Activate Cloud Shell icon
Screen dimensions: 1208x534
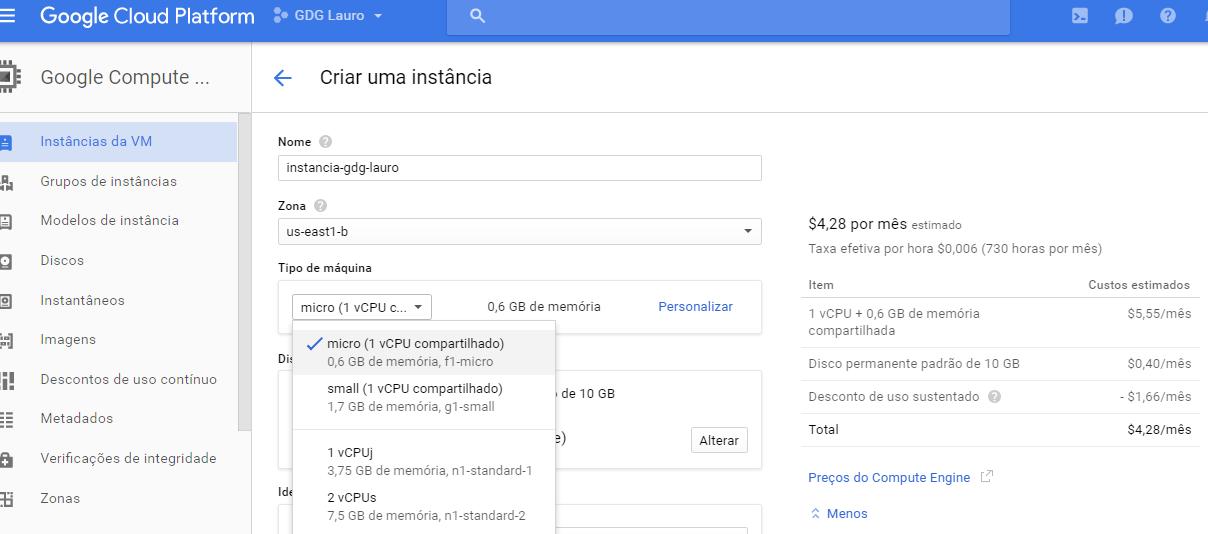pyautogui.click(x=1080, y=16)
